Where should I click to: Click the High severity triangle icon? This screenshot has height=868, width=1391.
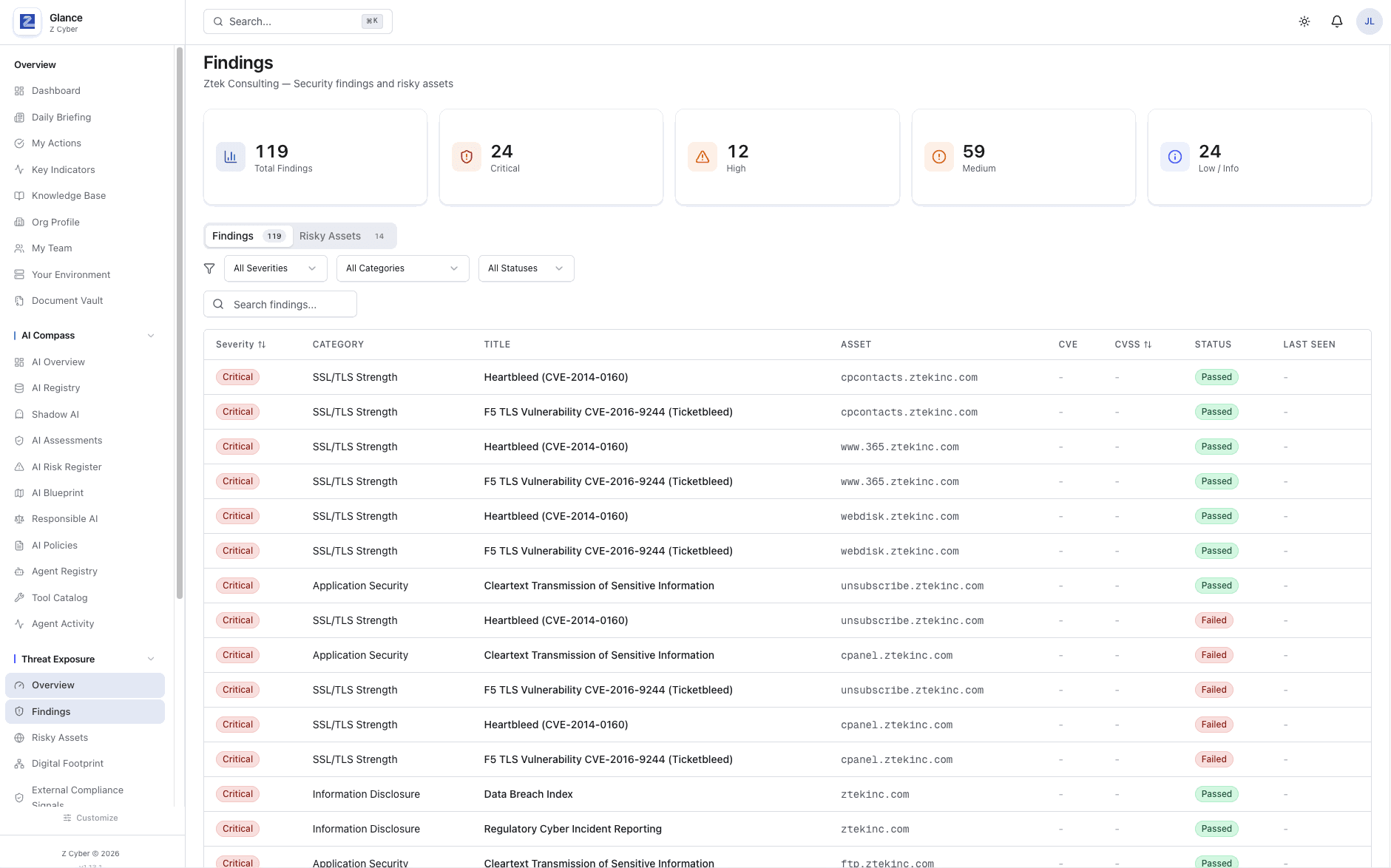pos(703,157)
